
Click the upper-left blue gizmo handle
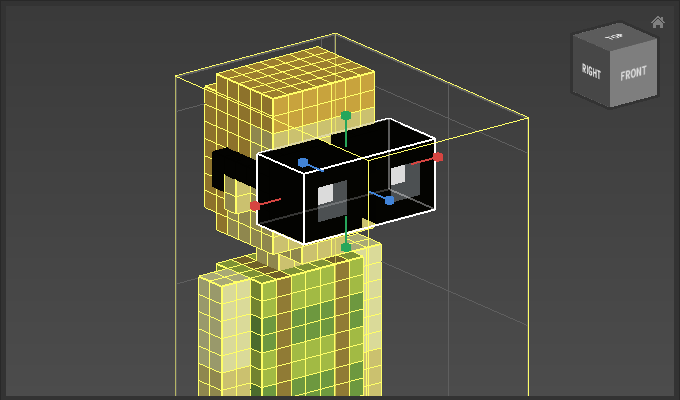point(302,162)
